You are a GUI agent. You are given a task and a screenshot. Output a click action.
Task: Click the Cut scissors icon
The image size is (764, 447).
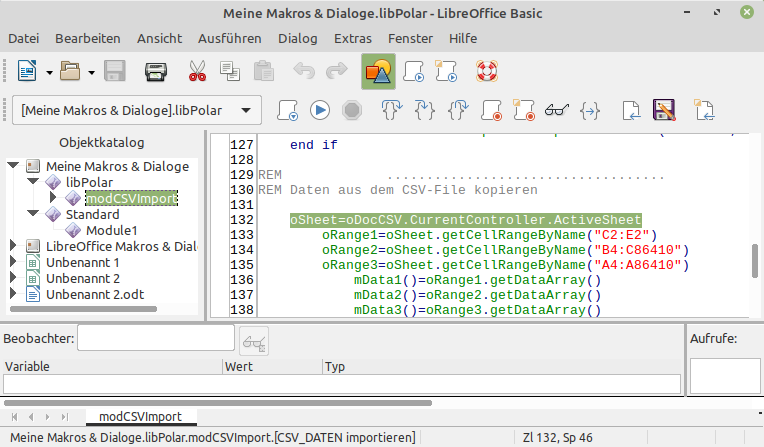point(197,72)
